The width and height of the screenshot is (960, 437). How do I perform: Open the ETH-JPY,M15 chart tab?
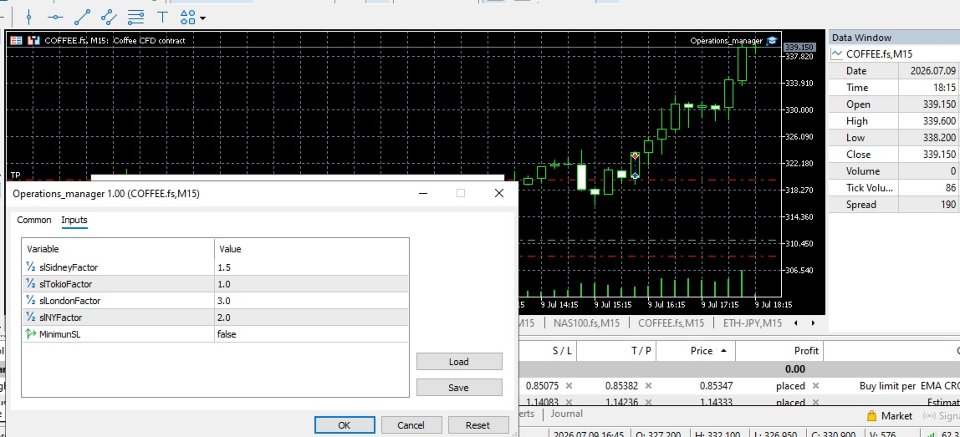coord(752,323)
